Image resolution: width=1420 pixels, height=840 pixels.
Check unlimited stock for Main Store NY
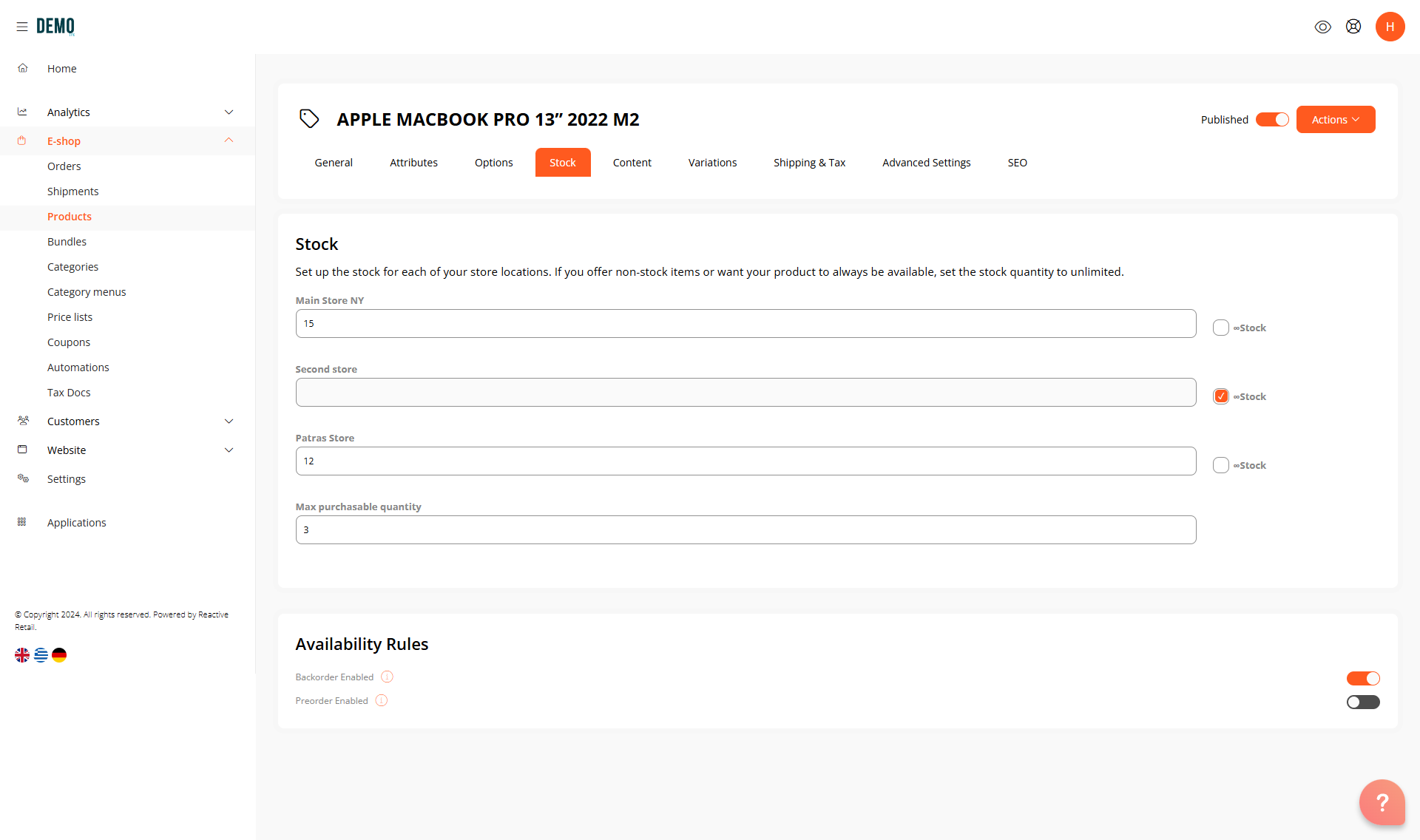pyautogui.click(x=1221, y=328)
